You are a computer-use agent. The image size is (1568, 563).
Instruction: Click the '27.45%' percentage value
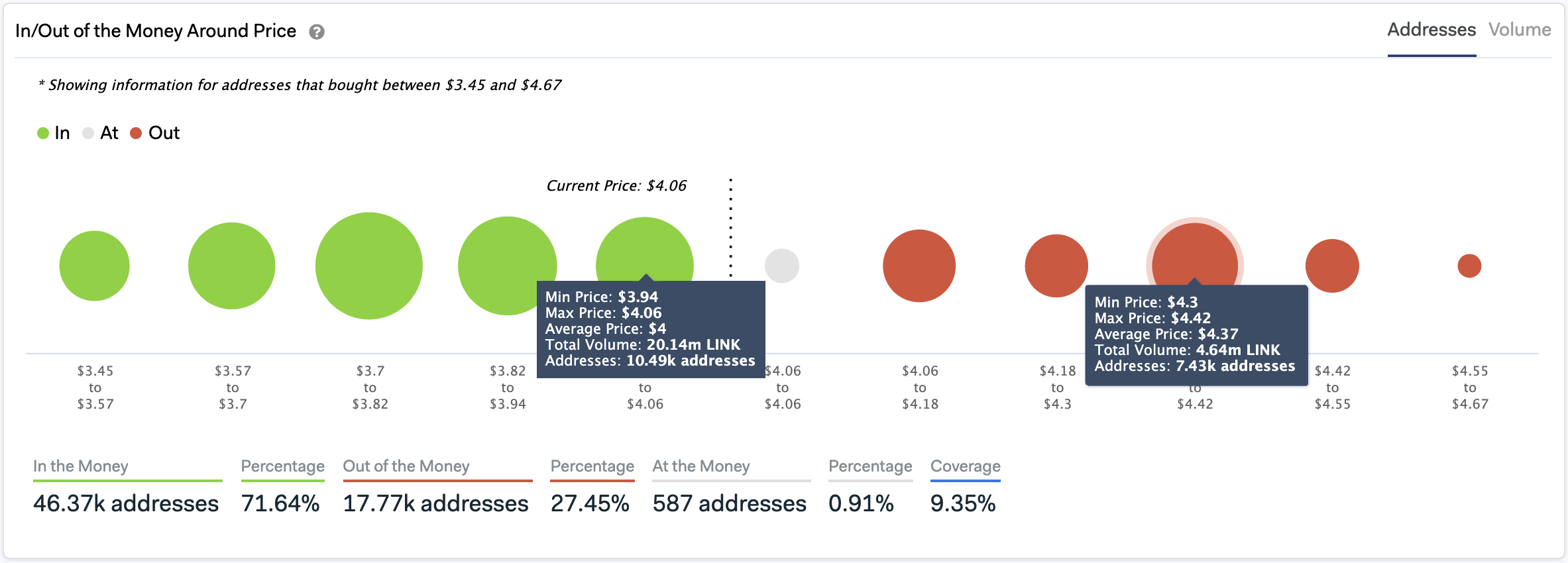590,503
